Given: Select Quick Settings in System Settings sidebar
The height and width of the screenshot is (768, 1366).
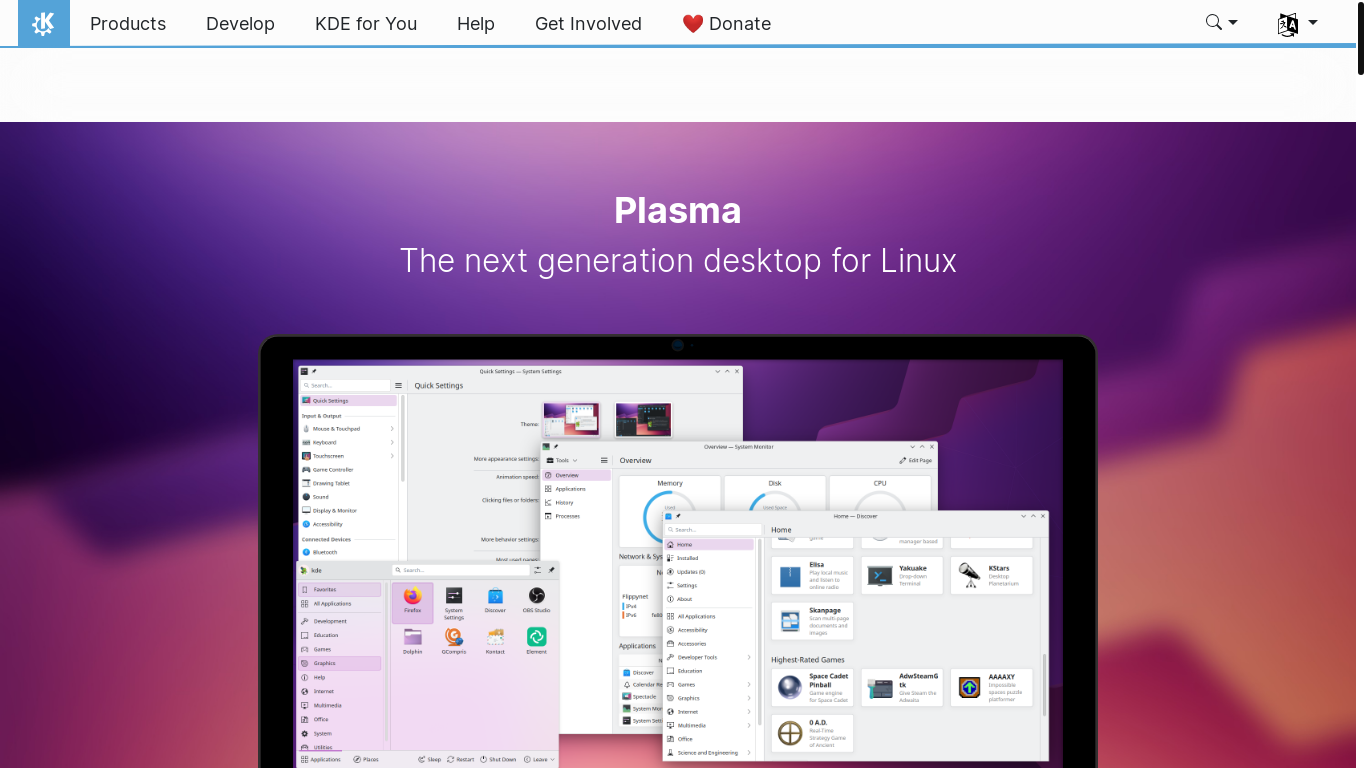Looking at the screenshot, I should 349,400.
